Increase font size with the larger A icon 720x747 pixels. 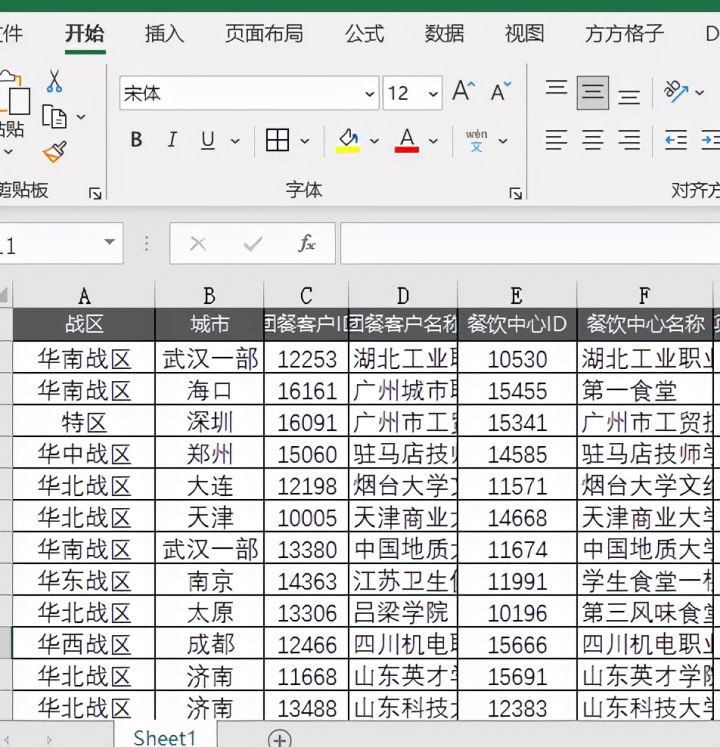tap(463, 91)
